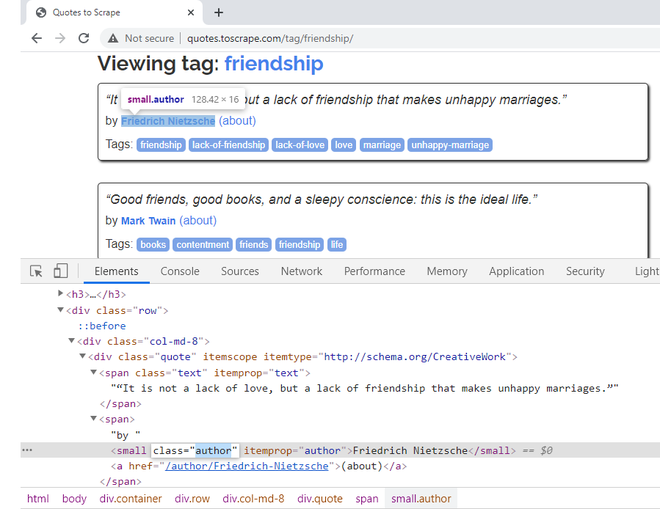Toggle the device toolbar icon

click(61, 271)
